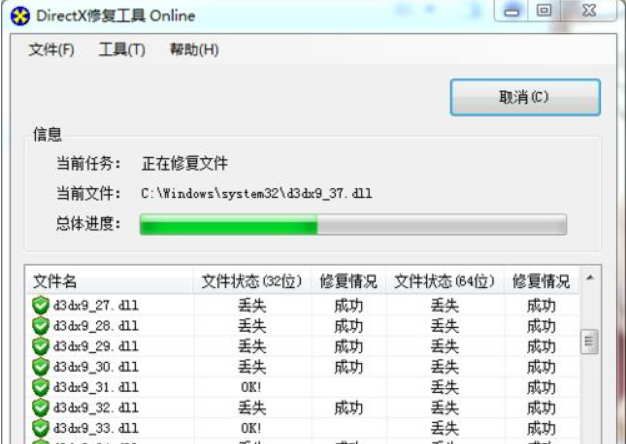Click the DirectX repair tool title icon
Screen dimensions: 626x444
20,16
